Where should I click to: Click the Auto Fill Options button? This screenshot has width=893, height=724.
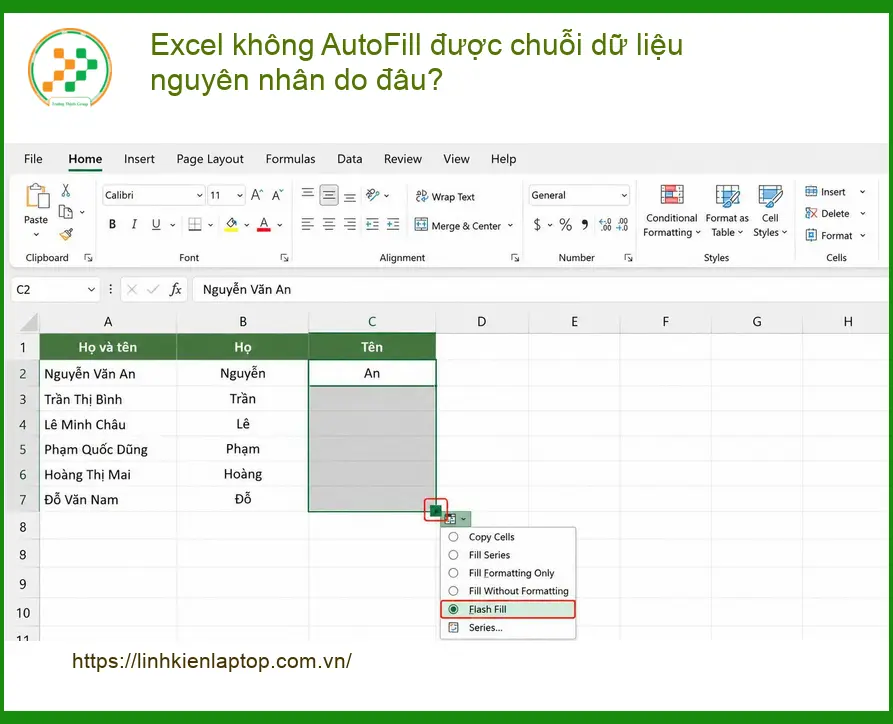click(455, 519)
